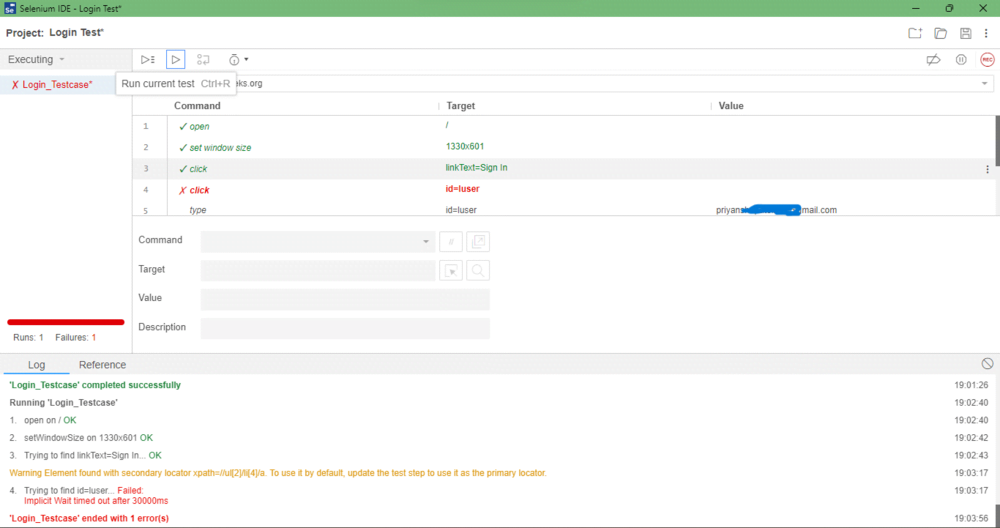The height and width of the screenshot is (528, 1000).
Task: Switch to the Reference tab
Action: click(102, 365)
